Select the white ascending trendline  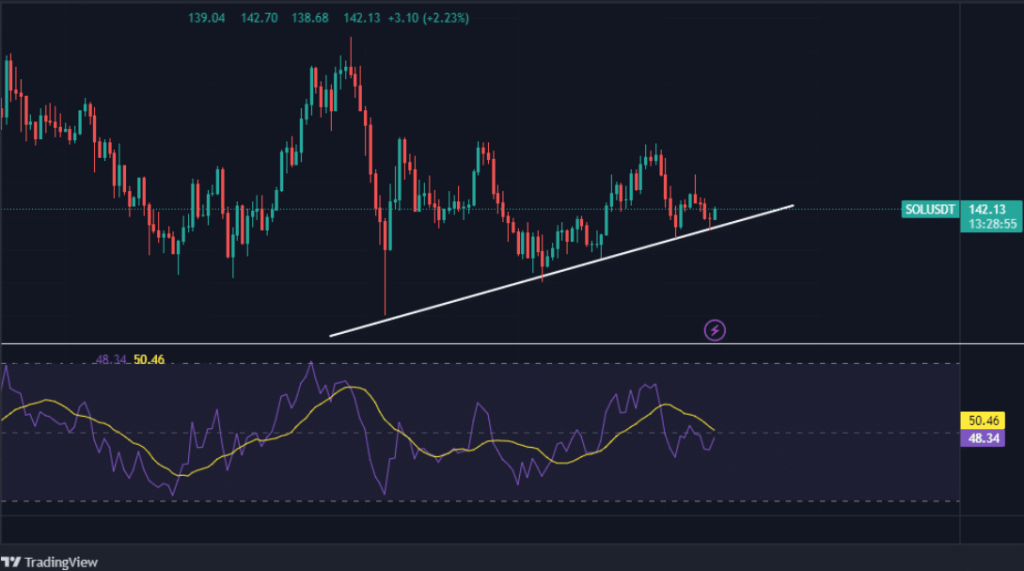pos(562,271)
